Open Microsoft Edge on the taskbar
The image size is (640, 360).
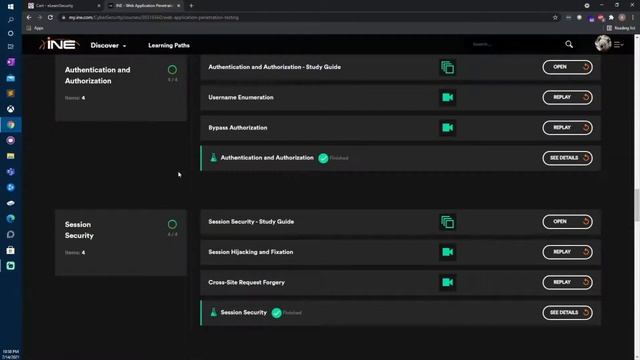coord(11,219)
